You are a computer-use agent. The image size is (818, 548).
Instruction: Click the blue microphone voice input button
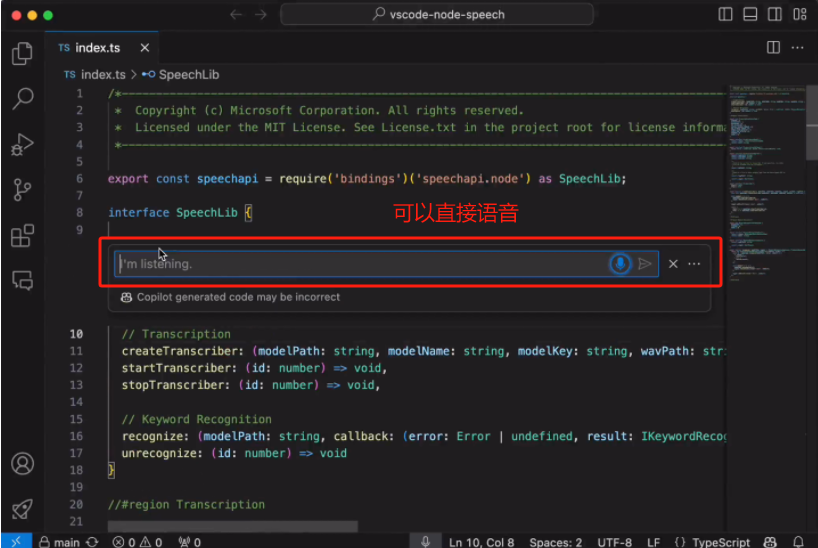click(x=620, y=264)
